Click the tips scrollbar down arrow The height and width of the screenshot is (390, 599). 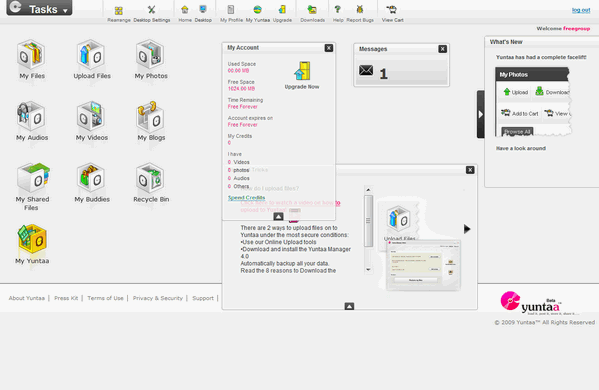368,270
